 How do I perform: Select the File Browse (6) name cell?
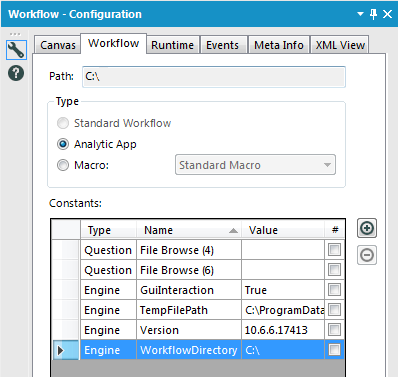pos(189,270)
